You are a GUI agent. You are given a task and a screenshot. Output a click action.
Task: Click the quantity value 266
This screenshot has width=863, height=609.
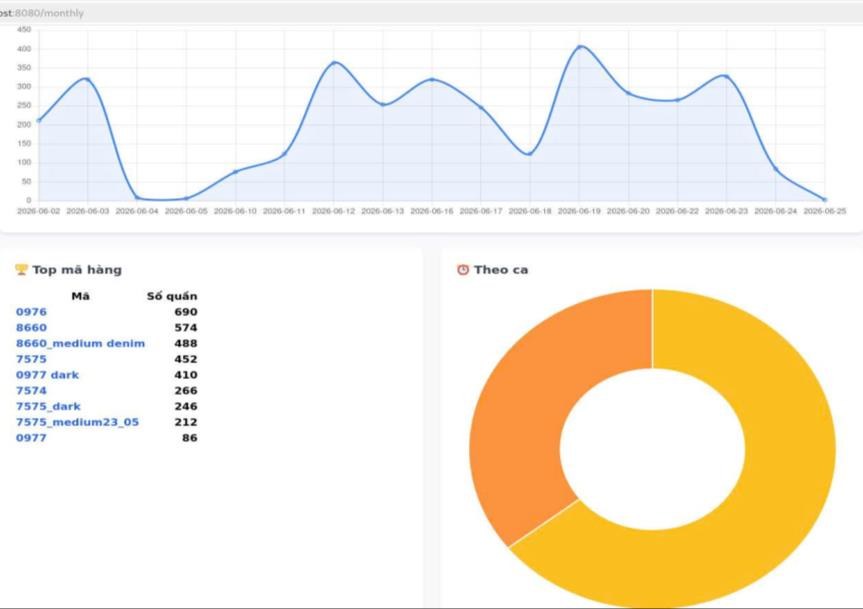pyautogui.click(x=186, y=391)
